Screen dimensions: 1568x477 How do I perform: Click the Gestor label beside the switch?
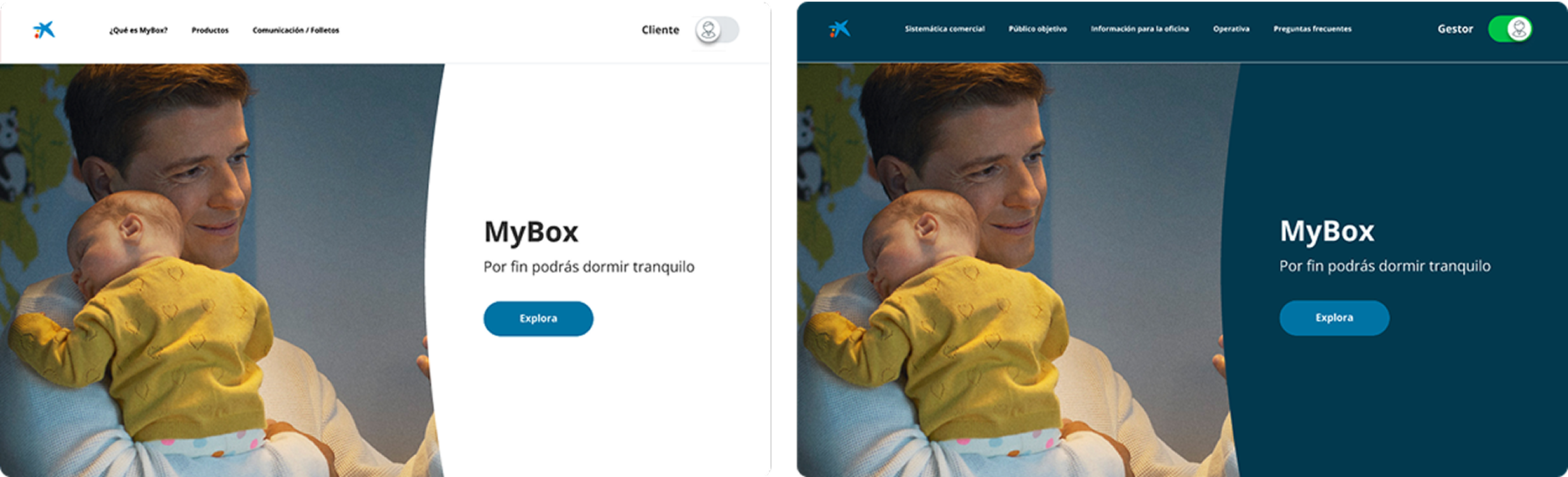(1455, 29)
